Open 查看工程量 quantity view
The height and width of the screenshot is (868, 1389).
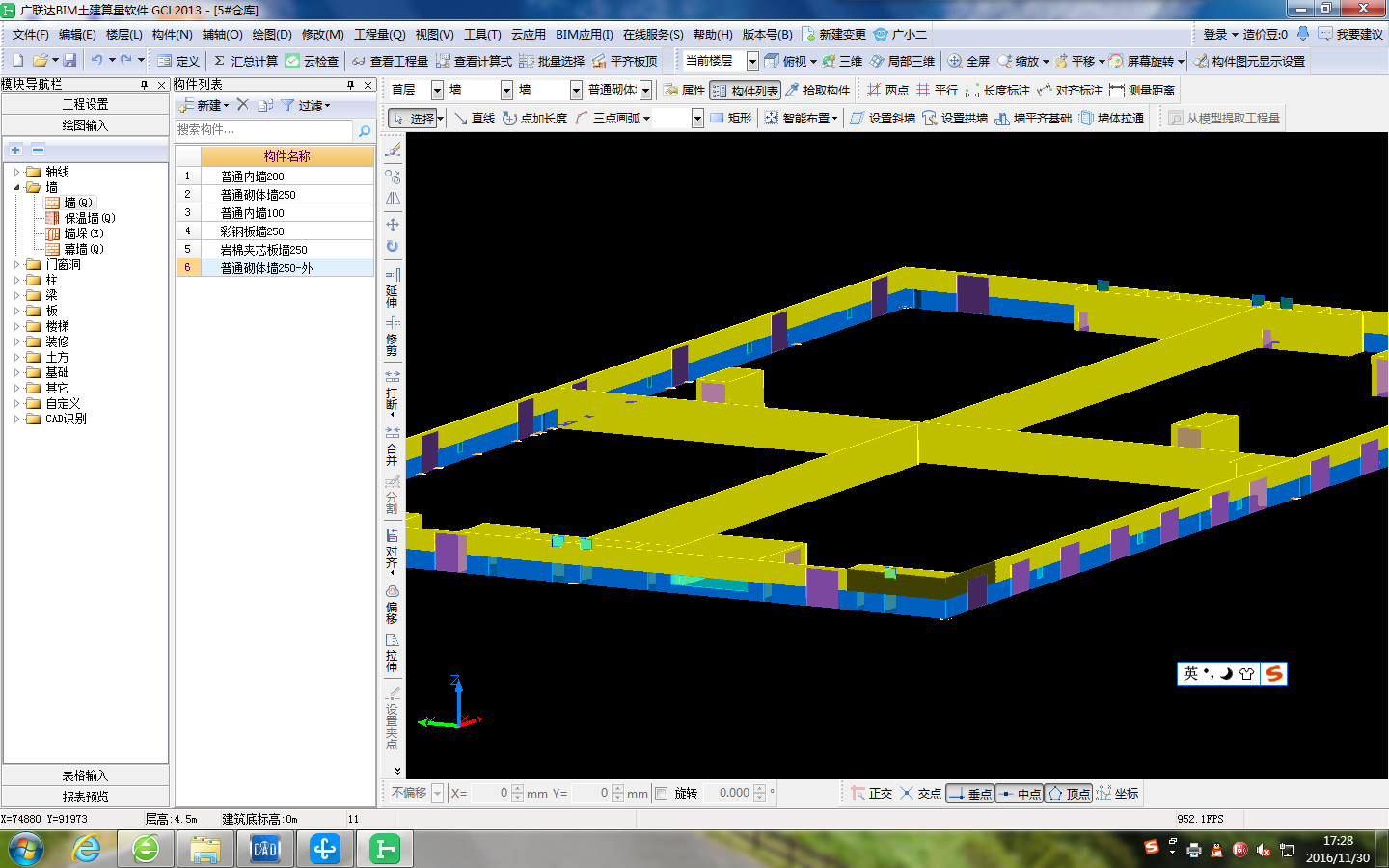click(390, 61)
